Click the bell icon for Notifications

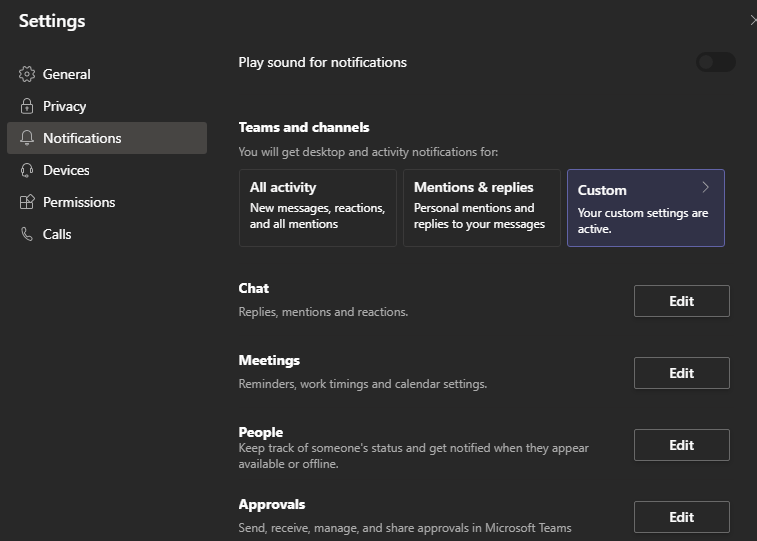pos(27,138)
